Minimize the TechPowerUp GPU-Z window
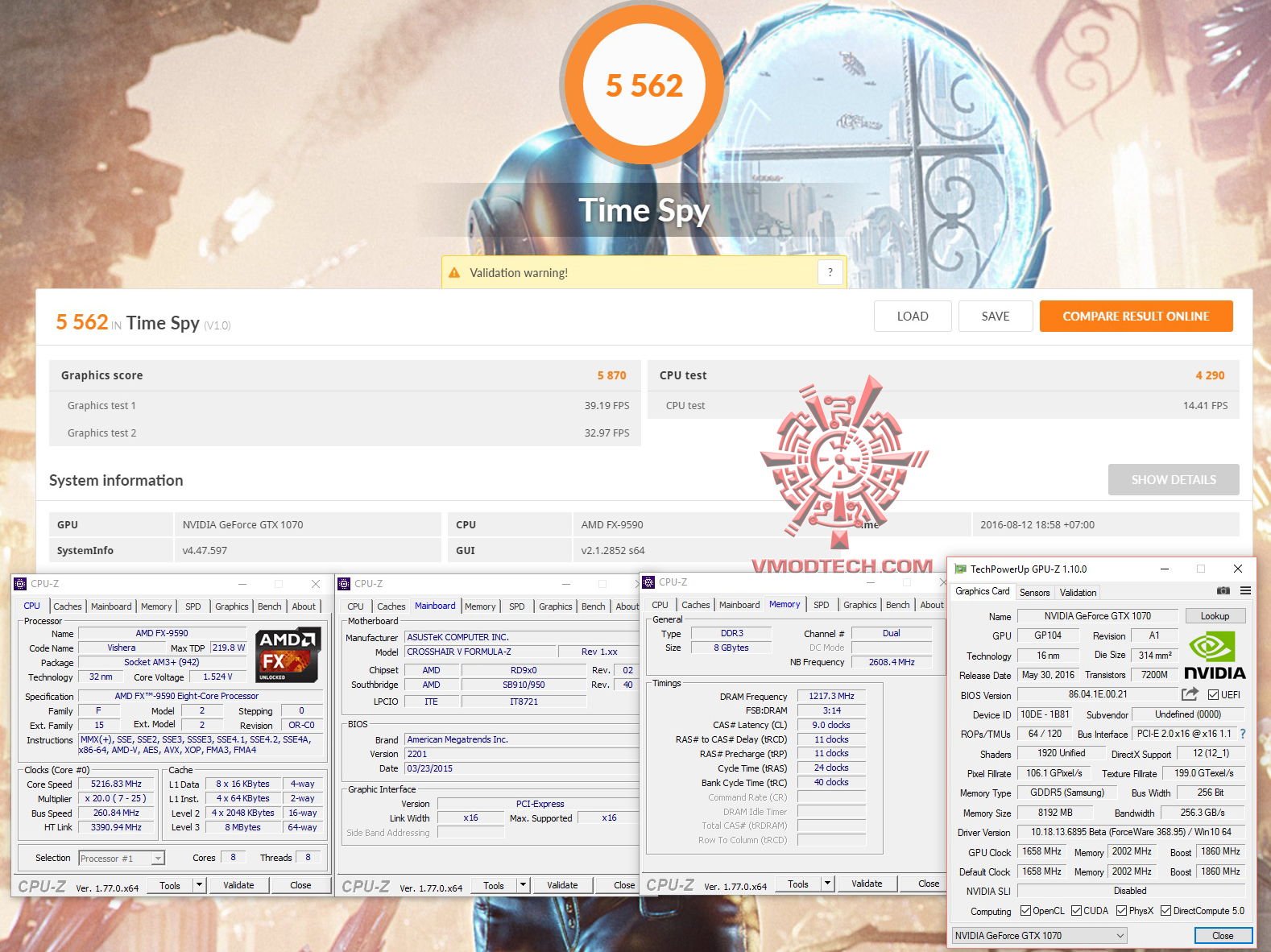Image resolution: width=1271 pixels, height=952 pixels. 1164,569
